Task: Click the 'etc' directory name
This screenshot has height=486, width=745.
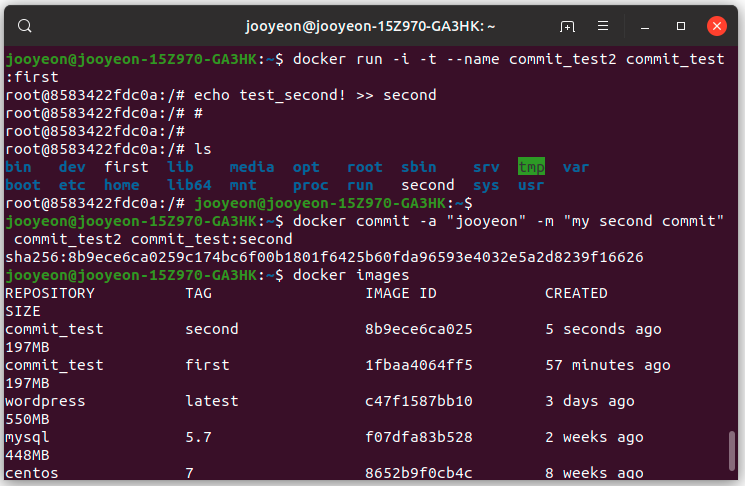Action: point(72,185)
